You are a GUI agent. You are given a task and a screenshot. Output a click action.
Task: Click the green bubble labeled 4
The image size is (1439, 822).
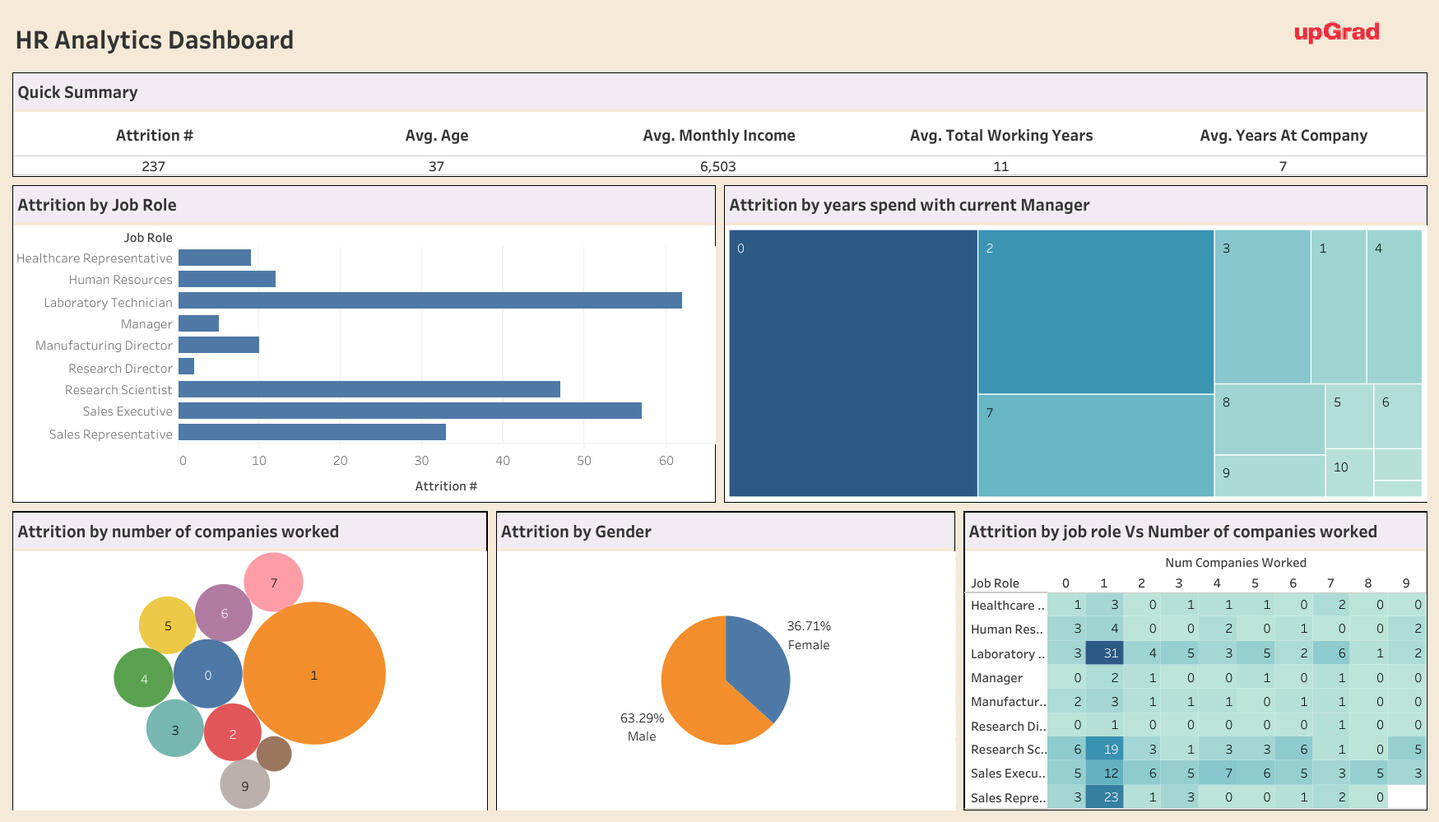pos(144,679)
